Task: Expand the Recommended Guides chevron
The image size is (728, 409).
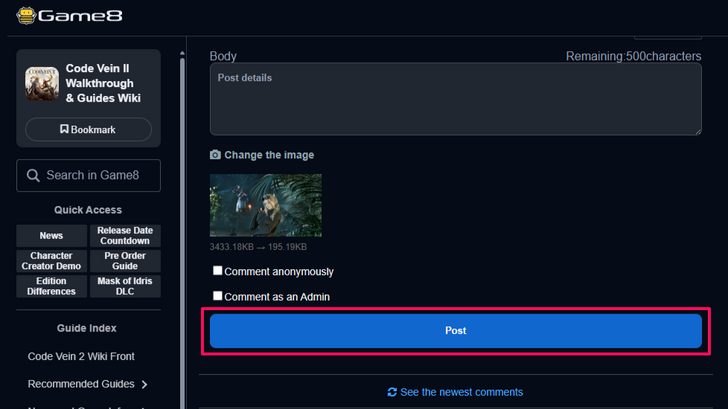Action: click(144, 384)
